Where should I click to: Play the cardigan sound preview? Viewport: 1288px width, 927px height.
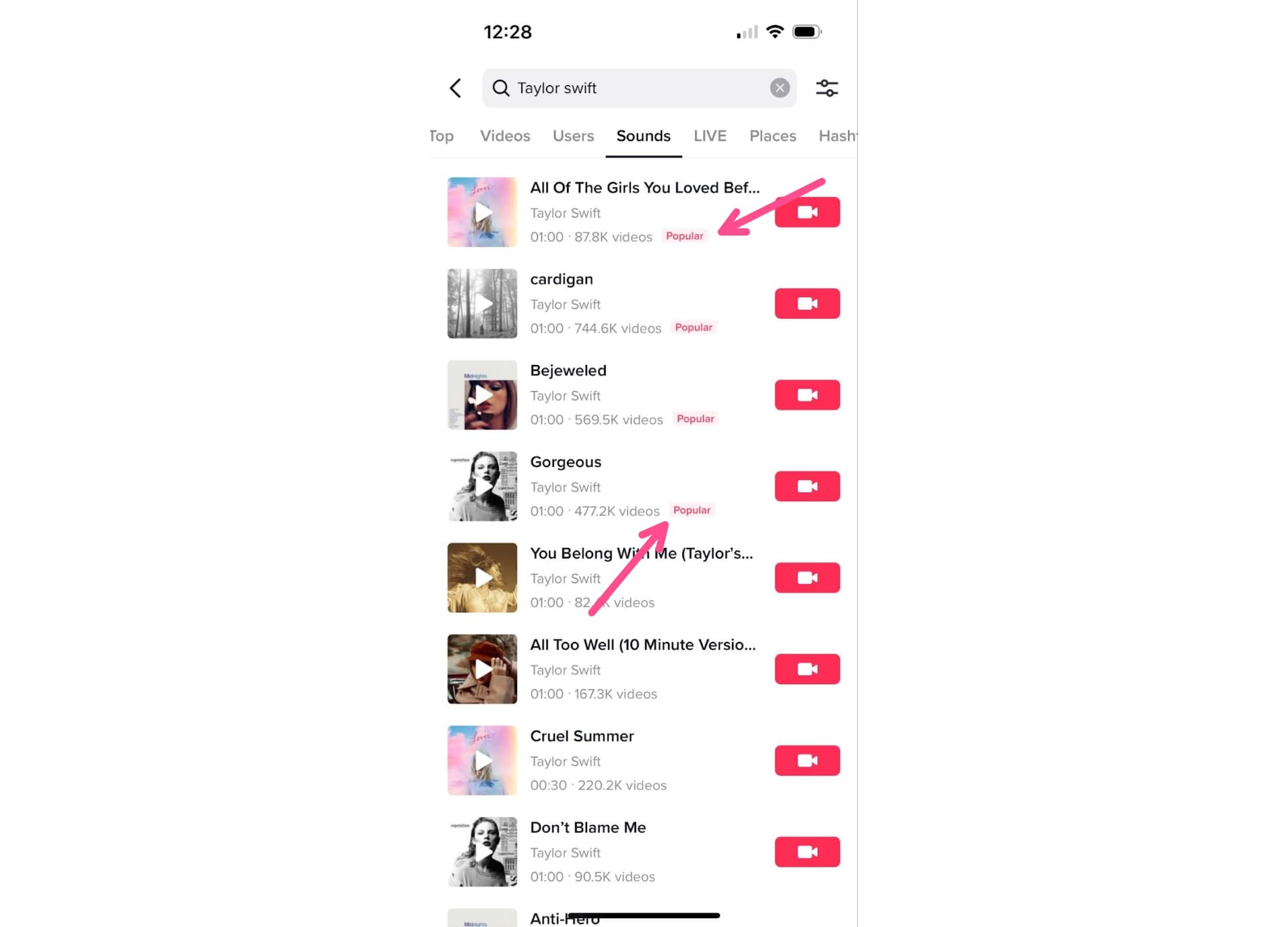(x=482, y=304)
